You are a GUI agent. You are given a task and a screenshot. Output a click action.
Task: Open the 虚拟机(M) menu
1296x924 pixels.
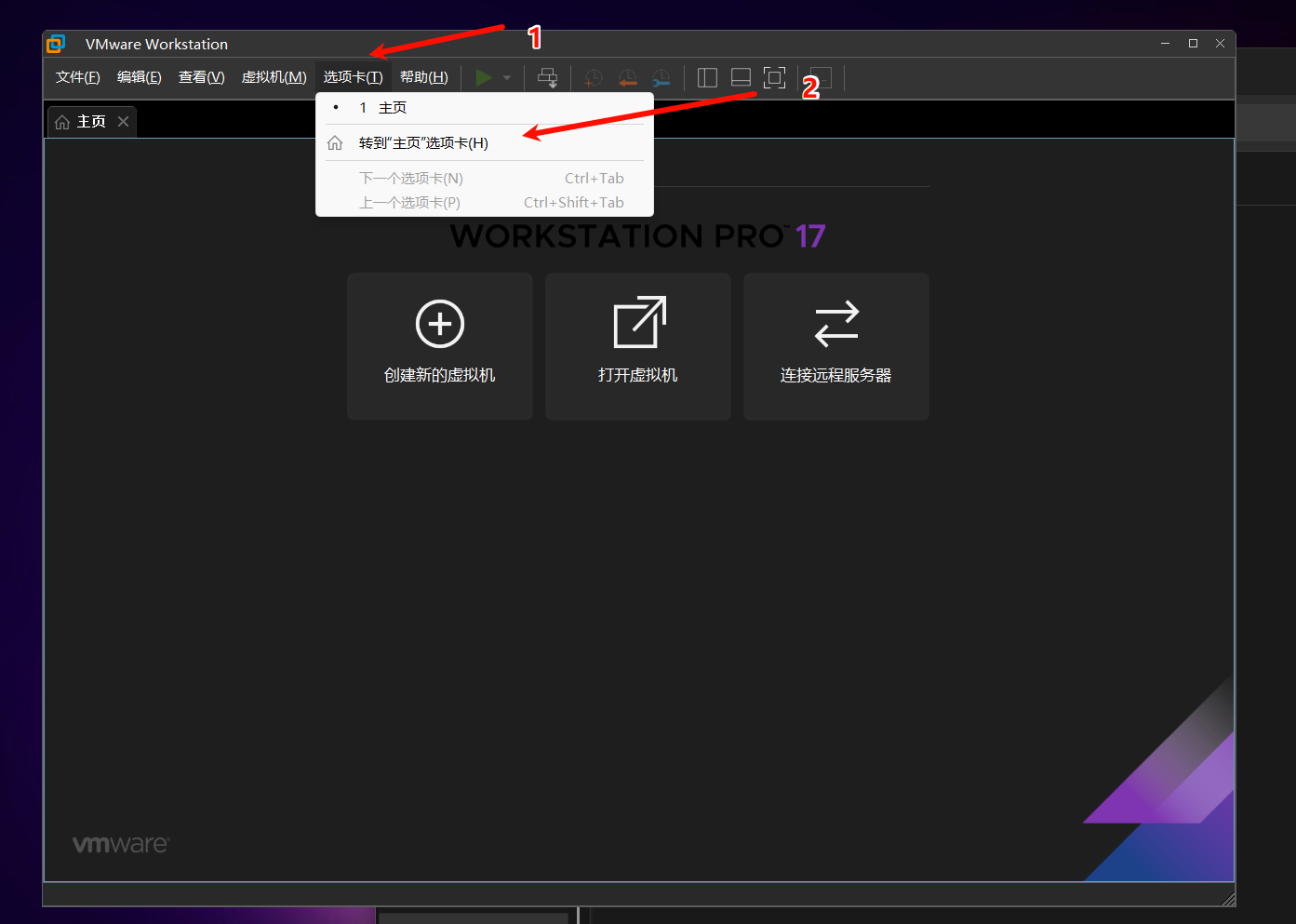click(x=274, y=77)
